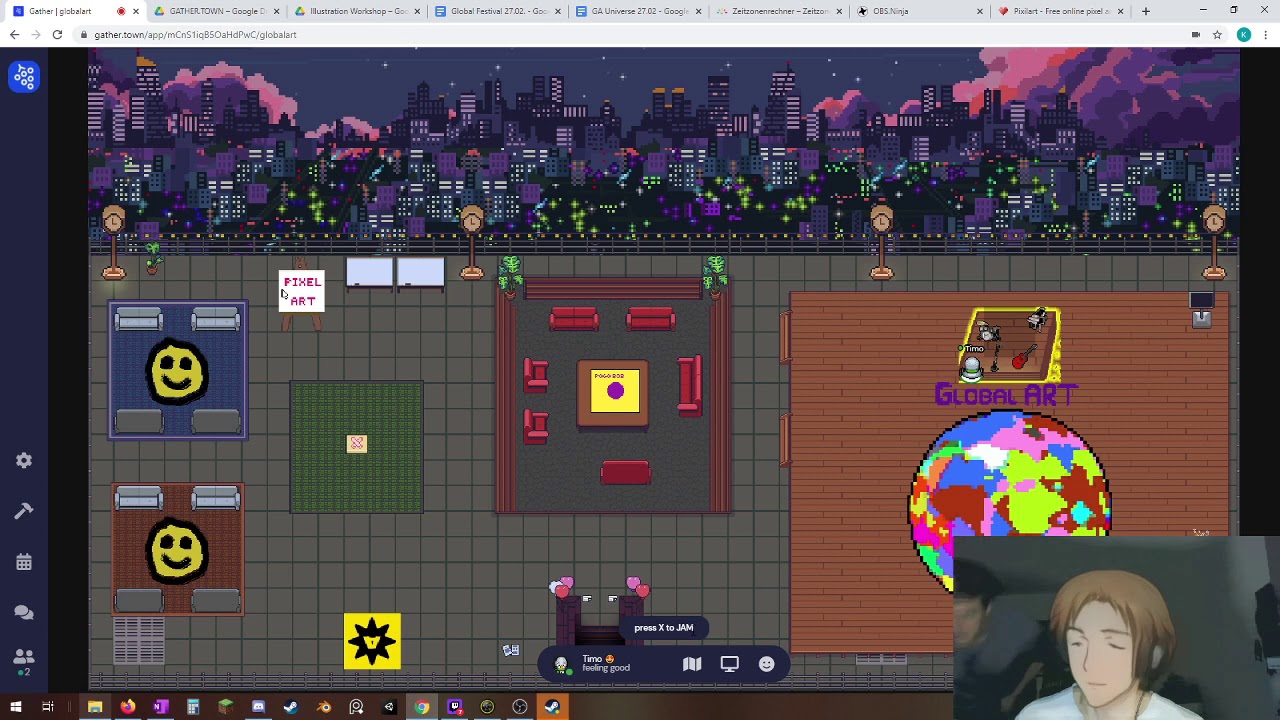Open the Gather settings gear
This screenshot has width=1280, height=720.
pos(24,460)
